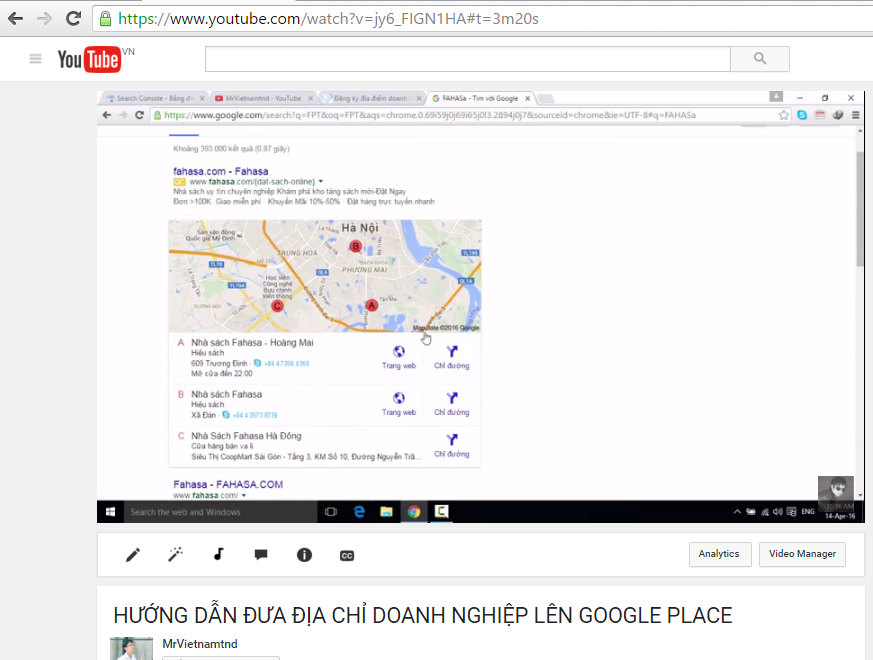This screenshot has width=873, height=660.
Task: Click the ENG language indicator
Action: pyautogui.click(x=808, y=512)
